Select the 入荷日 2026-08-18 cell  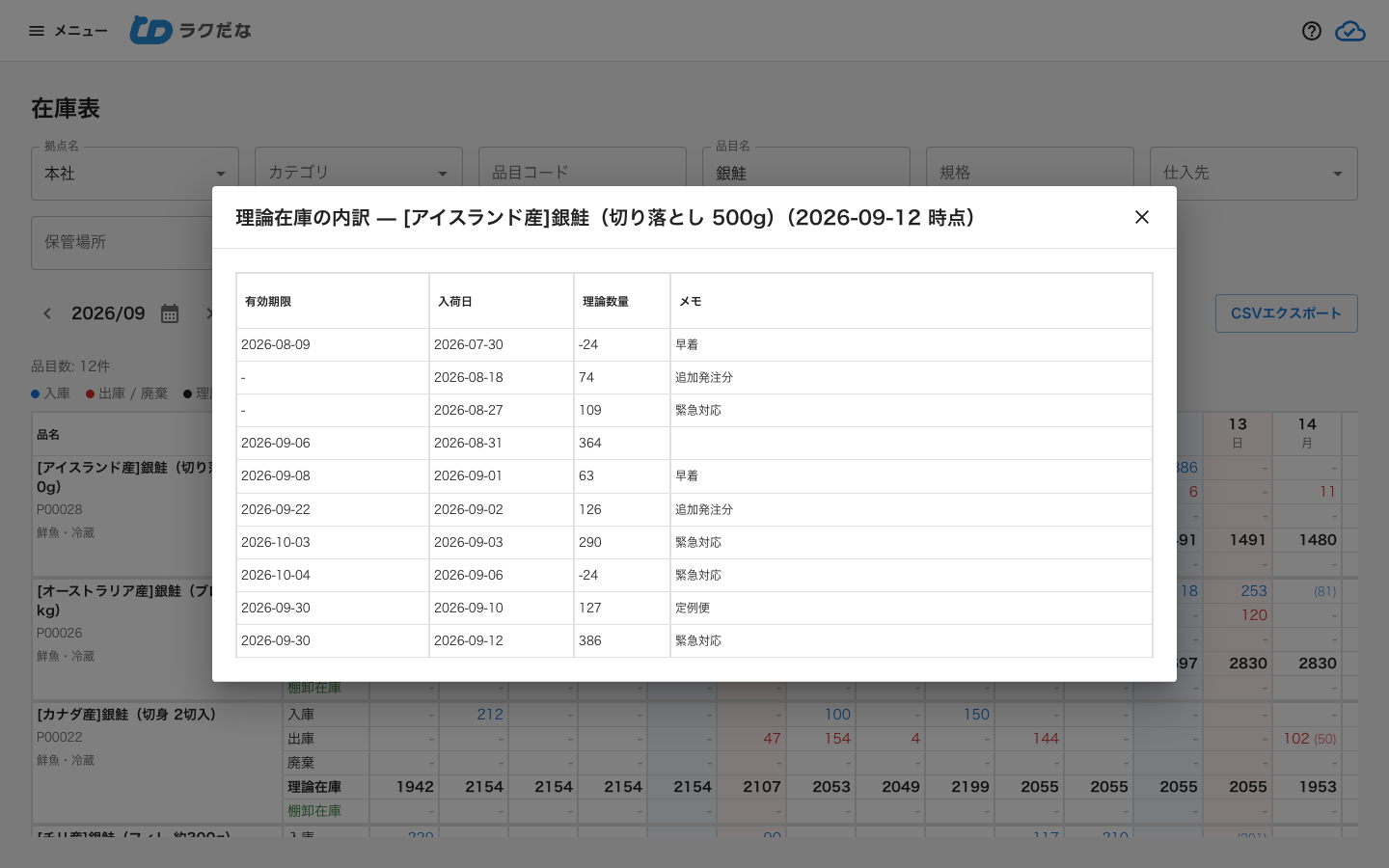502,377
